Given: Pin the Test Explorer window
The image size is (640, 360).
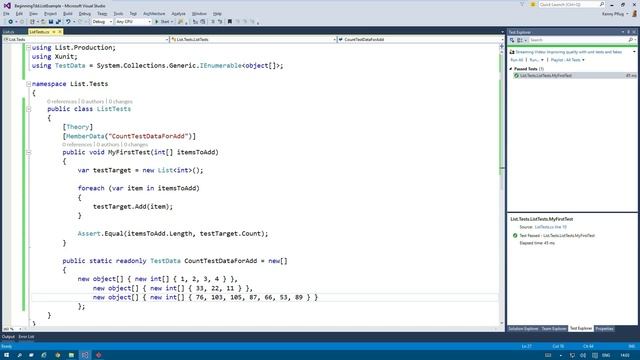Looking at the screenshot, I should (629, 32).
